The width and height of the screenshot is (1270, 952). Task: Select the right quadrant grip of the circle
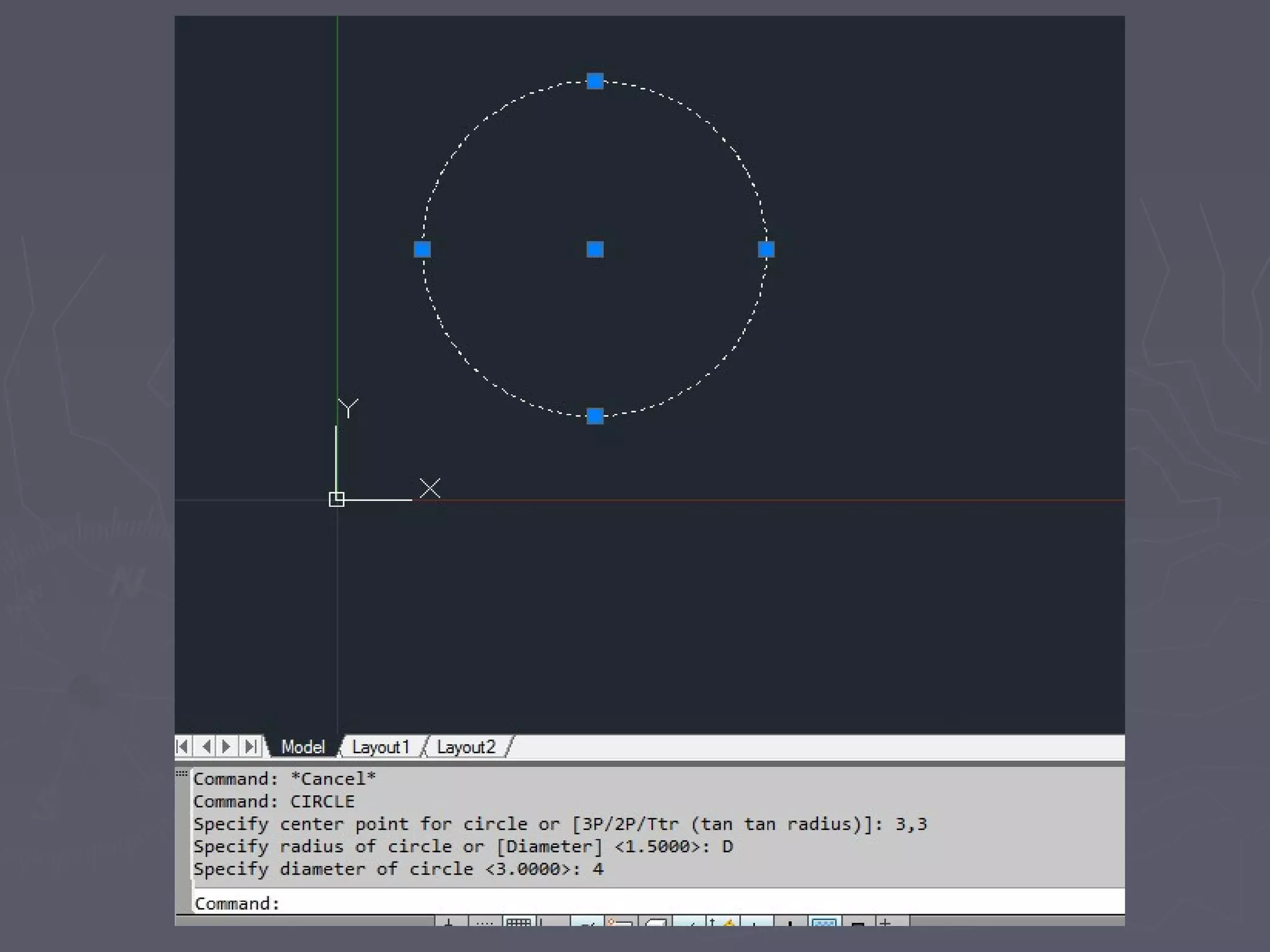766,249
